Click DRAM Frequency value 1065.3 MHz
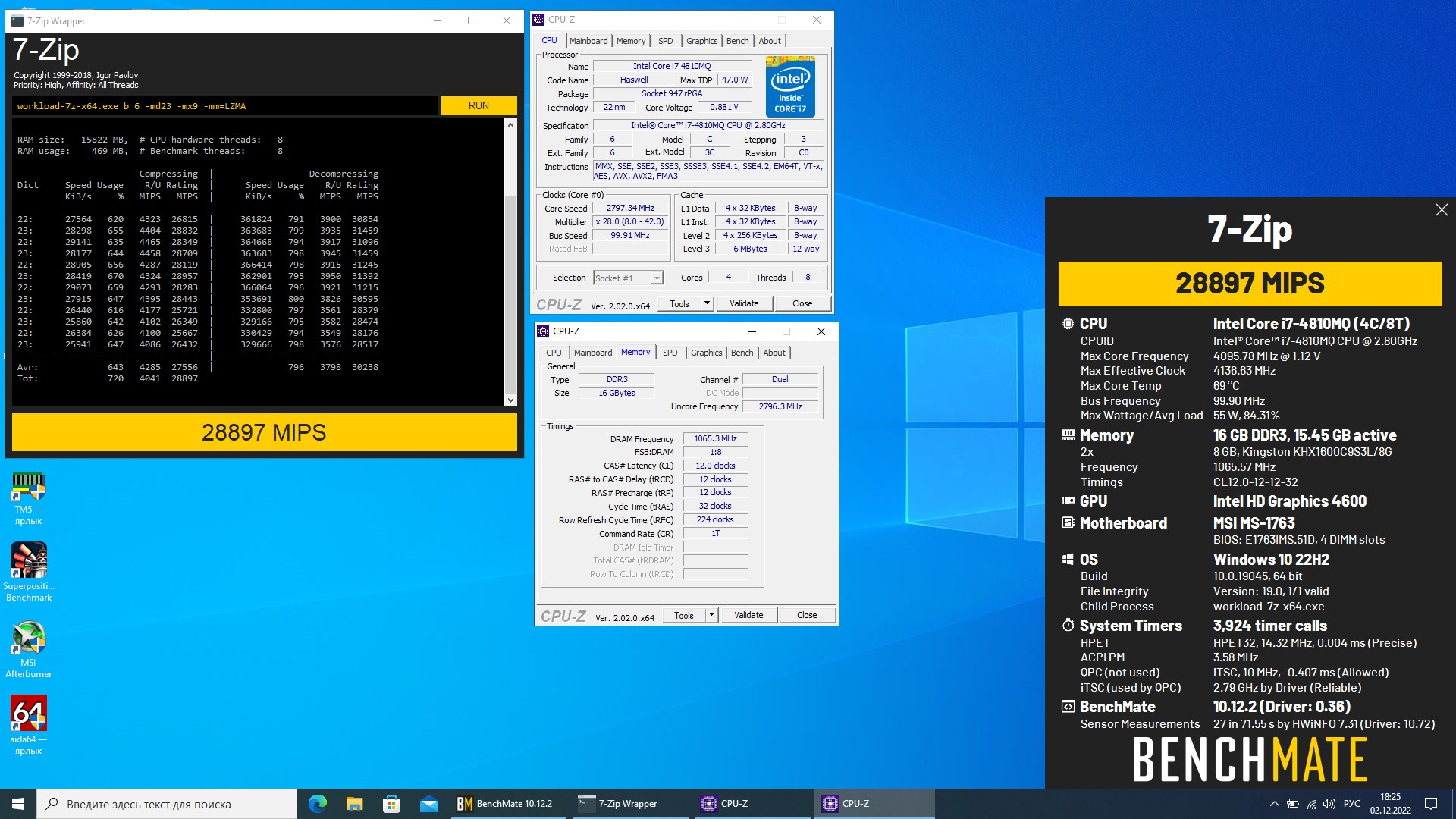Viewport: 1456px width, 819px height. pyautogui.click(x=715, y=438)
